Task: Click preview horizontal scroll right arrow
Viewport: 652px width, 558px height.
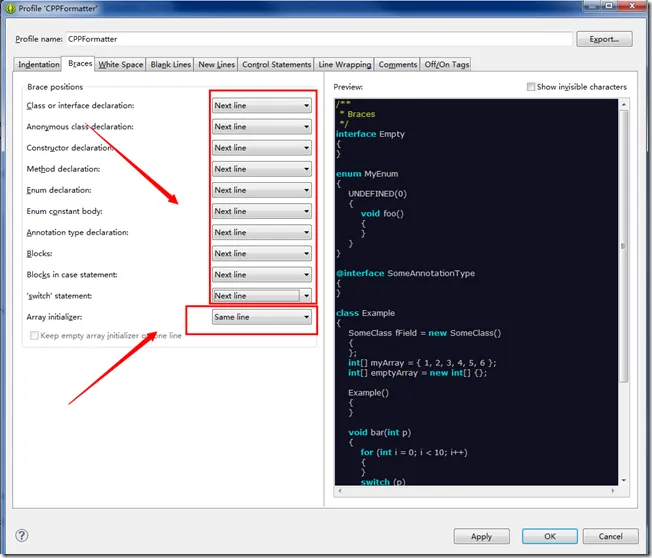Action: (x=612, y=491)
